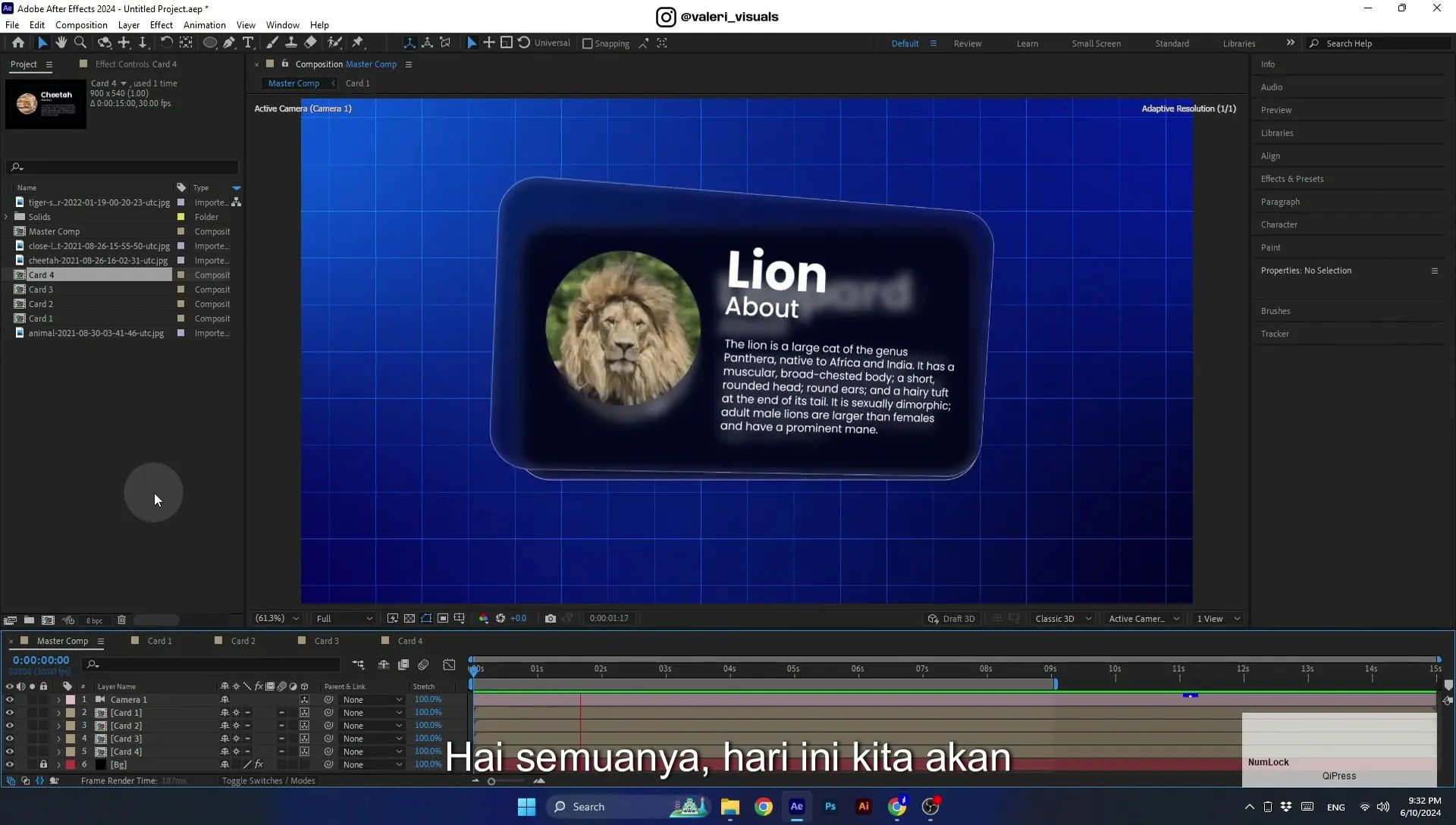Click the Interpret Footage icon in Project panel
This screenshot has width=1456, height=825.
(10, 620)
